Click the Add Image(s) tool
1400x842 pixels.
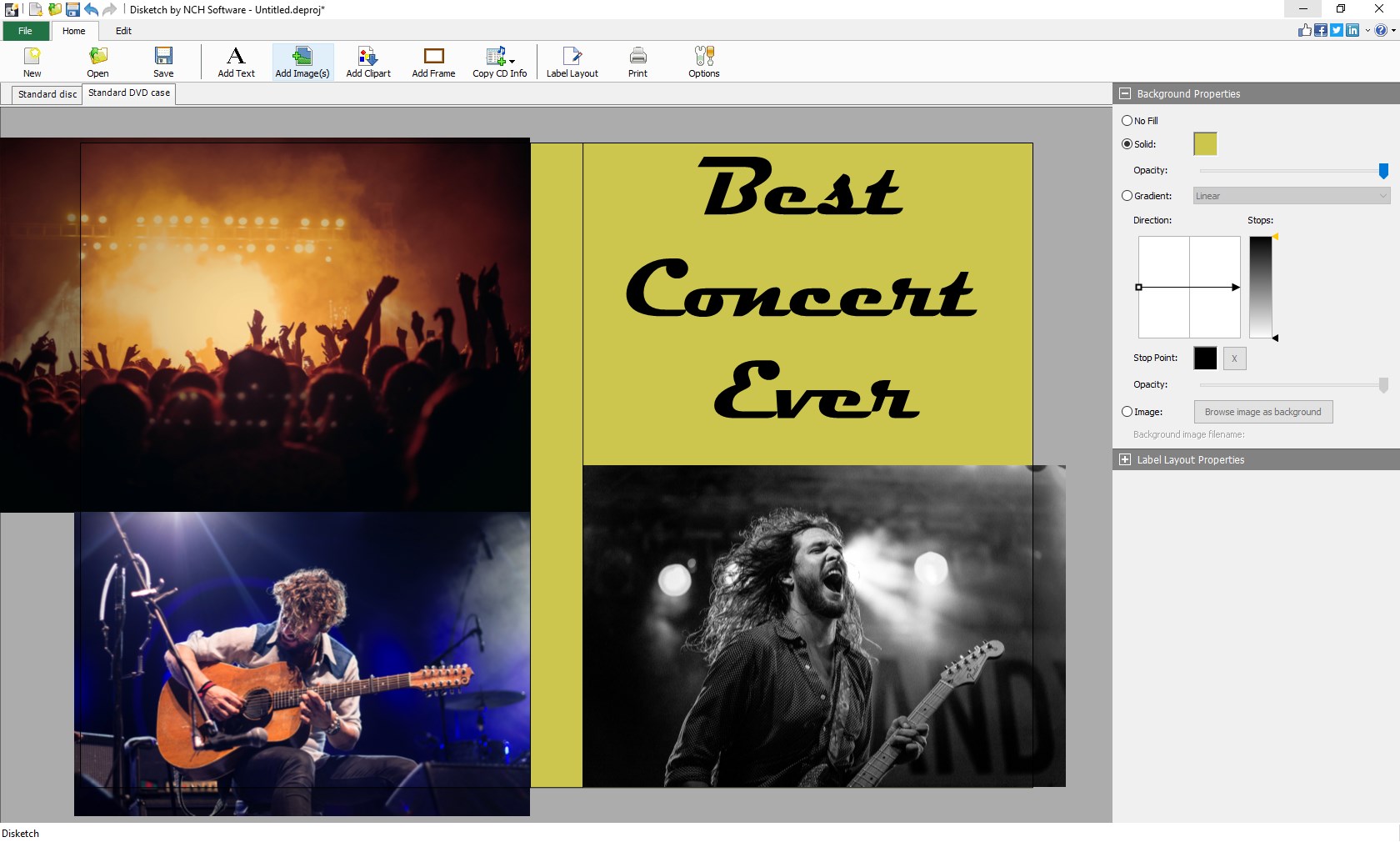click(302, 62)
